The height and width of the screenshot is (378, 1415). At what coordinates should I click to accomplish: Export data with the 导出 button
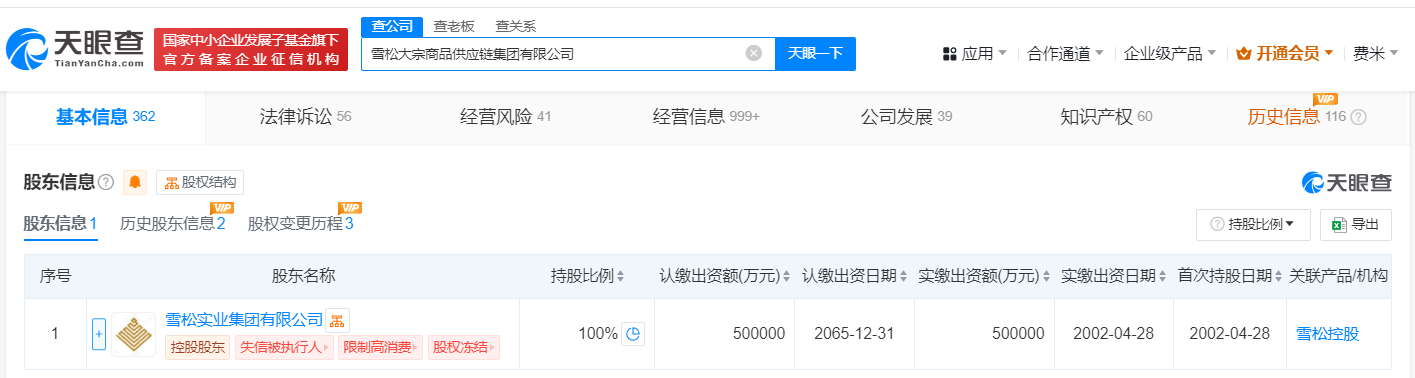tap(1355, 224)
